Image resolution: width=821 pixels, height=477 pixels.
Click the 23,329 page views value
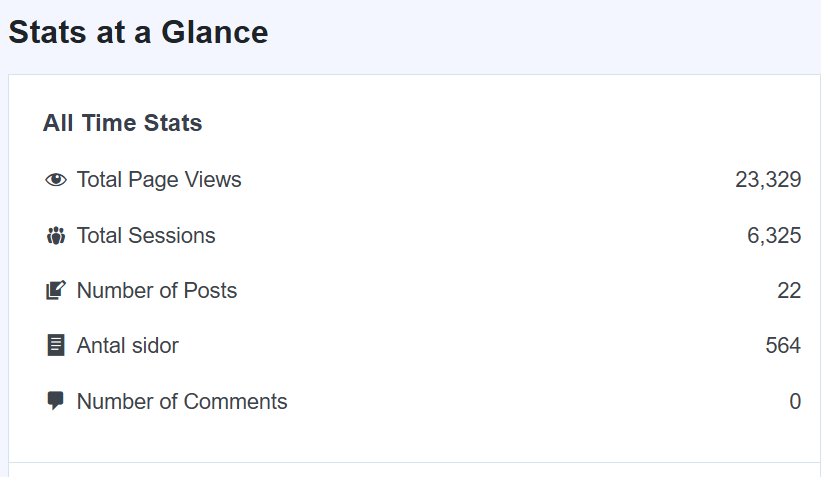point(768,180)
